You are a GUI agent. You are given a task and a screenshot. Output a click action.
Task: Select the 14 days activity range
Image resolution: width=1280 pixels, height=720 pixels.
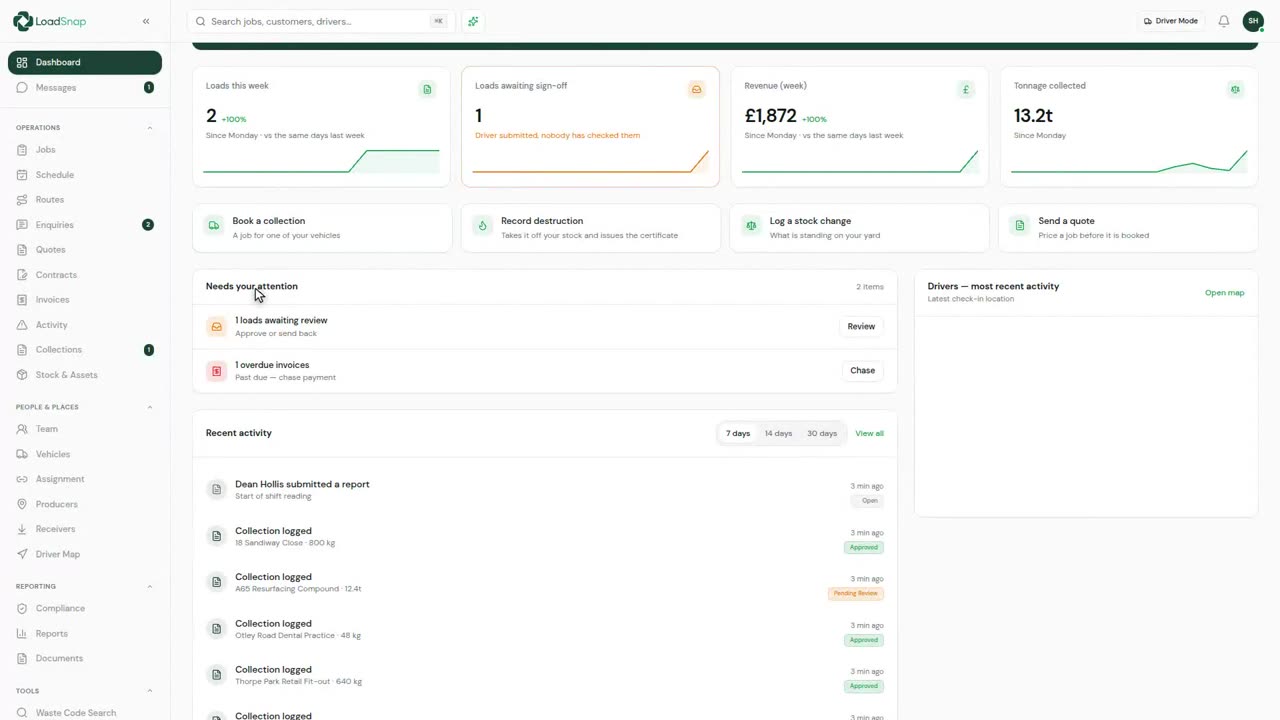[x=778, y=433]
